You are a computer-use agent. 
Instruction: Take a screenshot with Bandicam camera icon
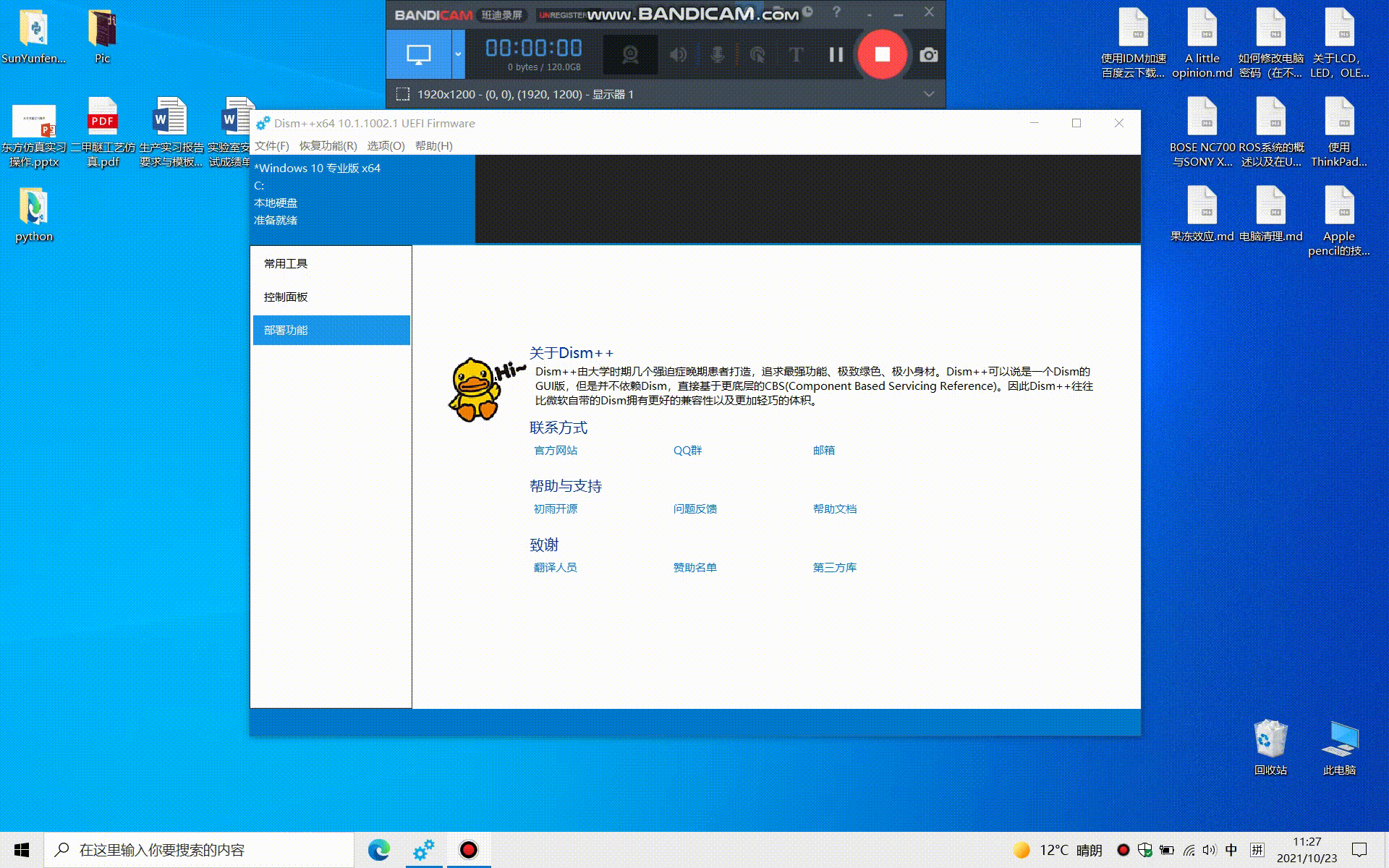pyautogui.click(x=928, y=55)
